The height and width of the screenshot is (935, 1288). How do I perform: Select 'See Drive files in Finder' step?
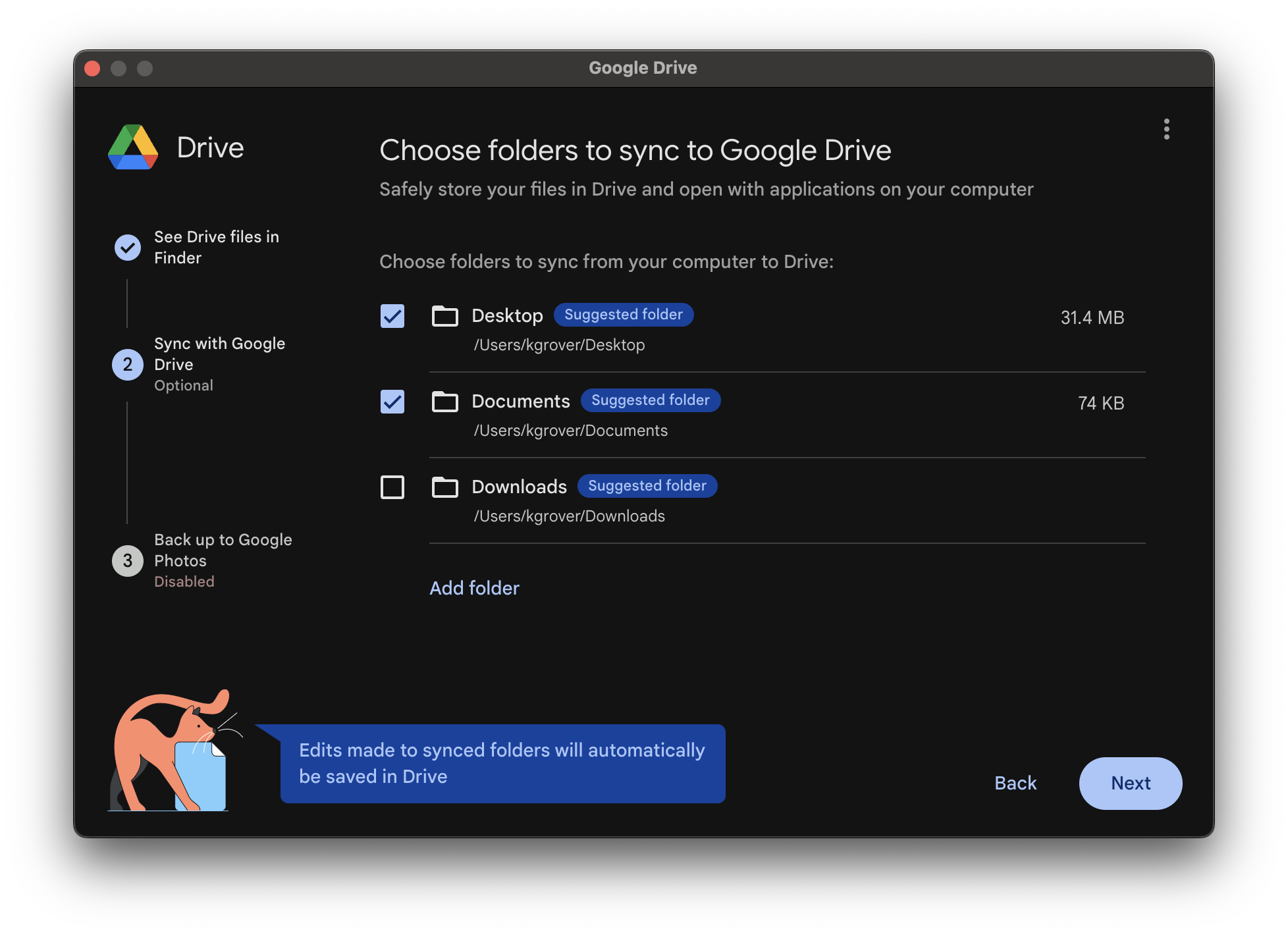point(216,247)
